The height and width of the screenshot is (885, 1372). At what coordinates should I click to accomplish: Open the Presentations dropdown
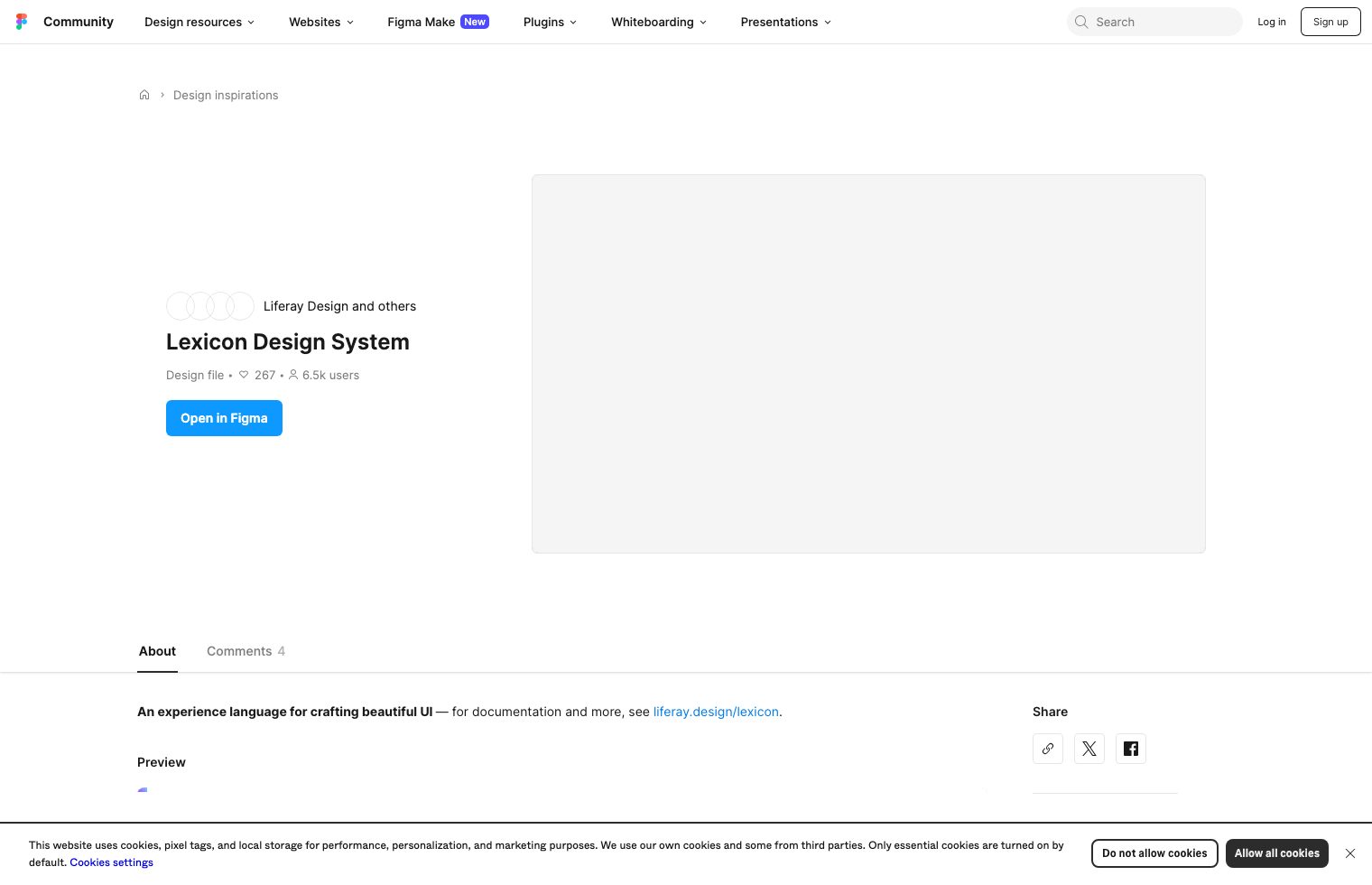point(784,22)
